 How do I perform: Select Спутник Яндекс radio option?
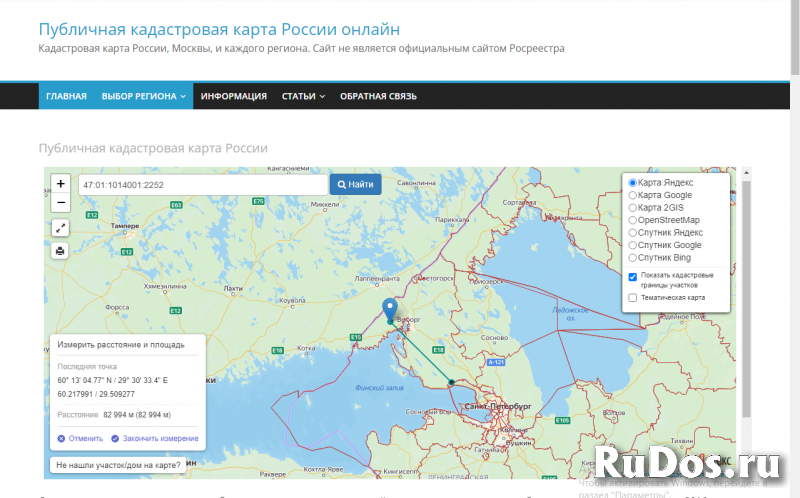coord(632,233)
